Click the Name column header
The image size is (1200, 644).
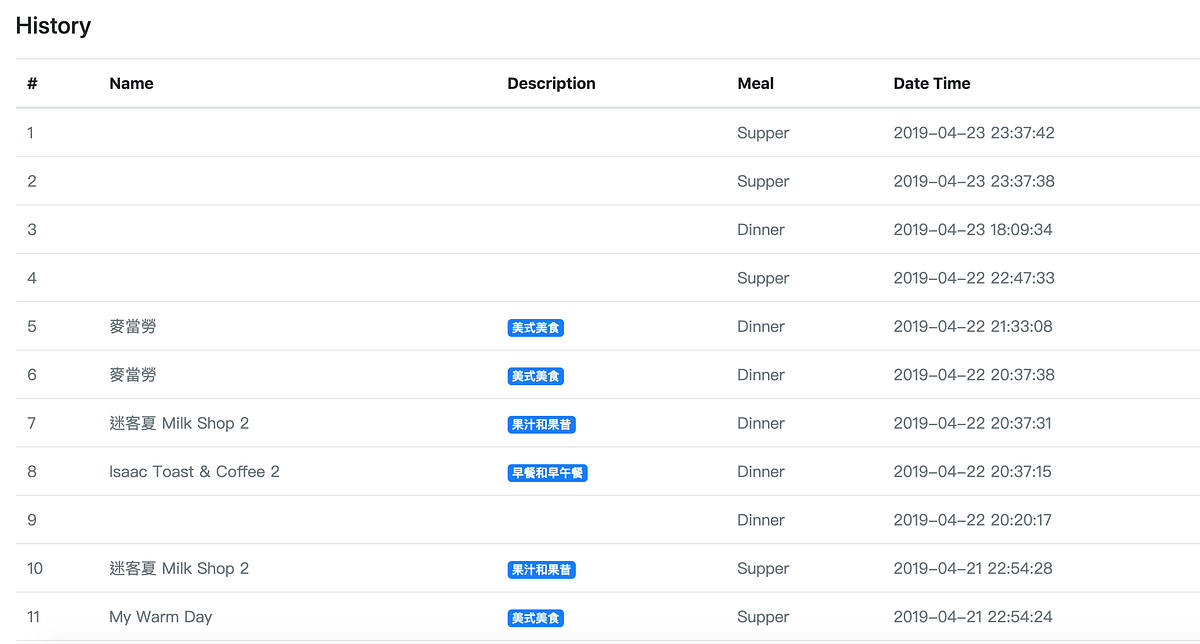point(131,84)
